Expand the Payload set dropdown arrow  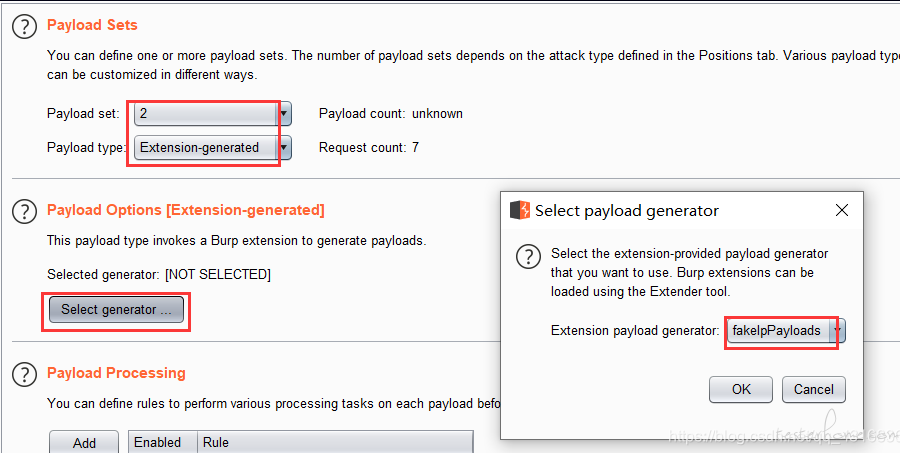click(285, 113)
